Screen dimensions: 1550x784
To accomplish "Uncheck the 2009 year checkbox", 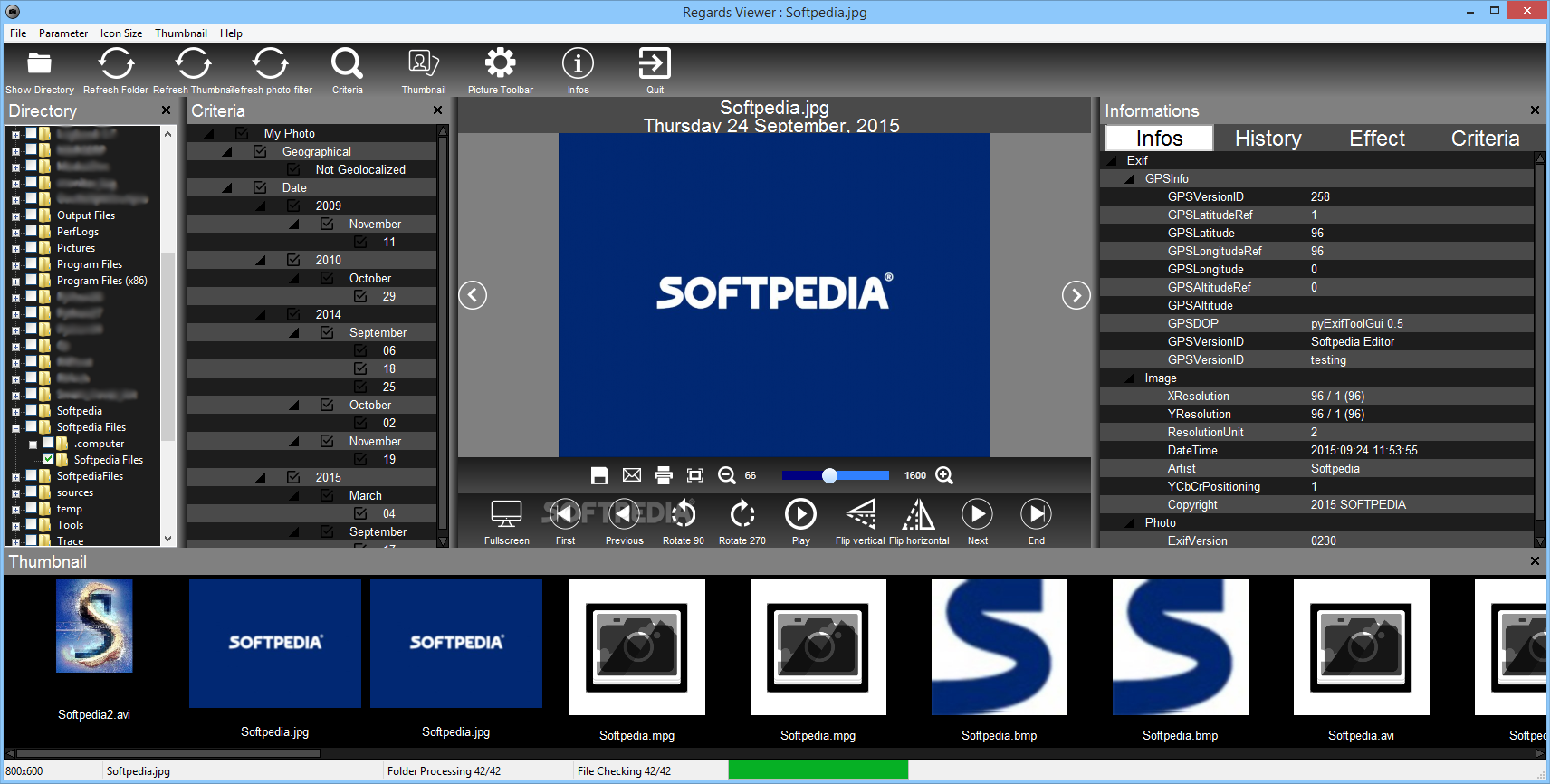I will tap(293, 206).
